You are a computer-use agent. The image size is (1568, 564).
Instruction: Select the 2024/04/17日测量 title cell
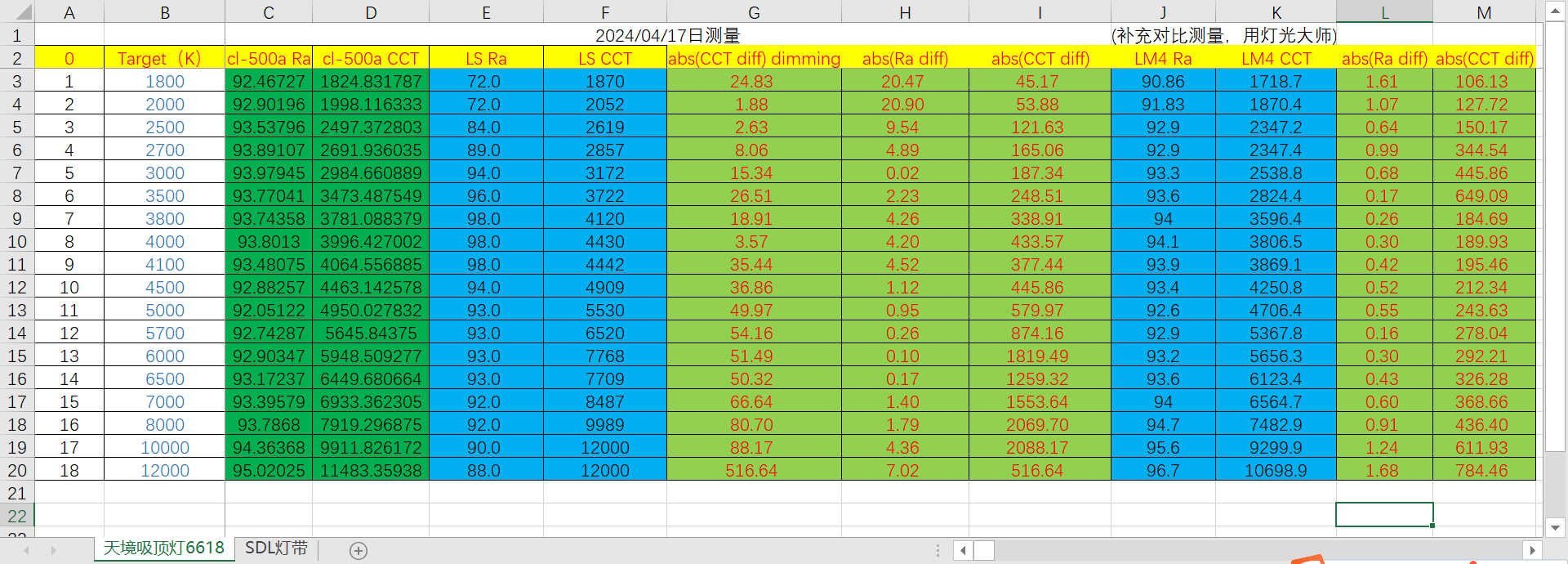coord(667,35)
